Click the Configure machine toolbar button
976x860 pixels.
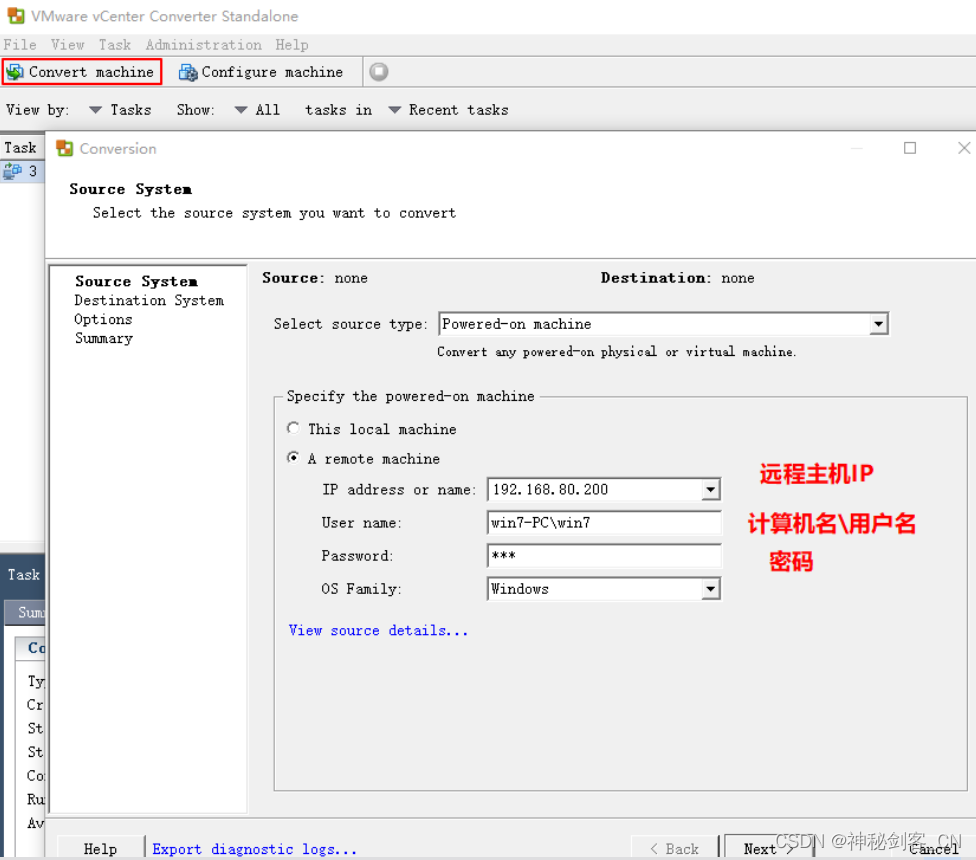[x=261, y=72]
